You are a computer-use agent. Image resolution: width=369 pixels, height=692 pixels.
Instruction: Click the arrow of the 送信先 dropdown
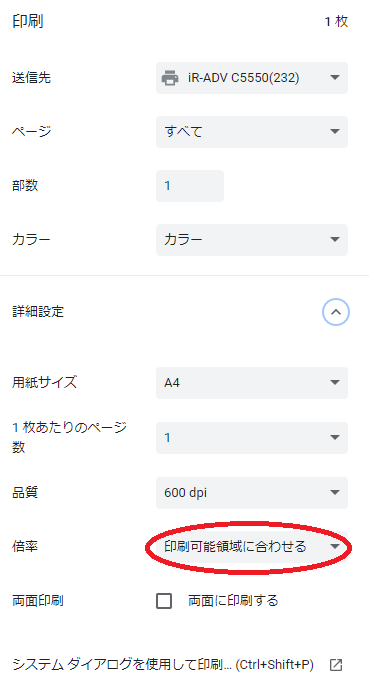tap(335, 78)
